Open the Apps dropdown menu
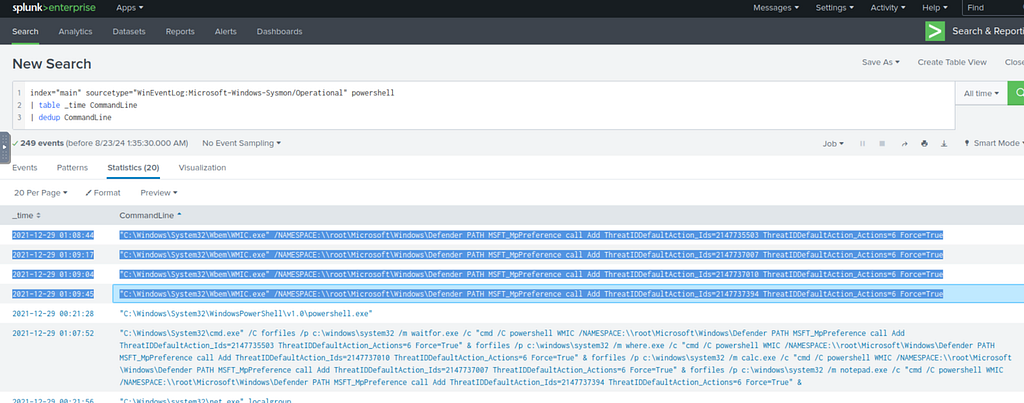 tap(129, 8)
